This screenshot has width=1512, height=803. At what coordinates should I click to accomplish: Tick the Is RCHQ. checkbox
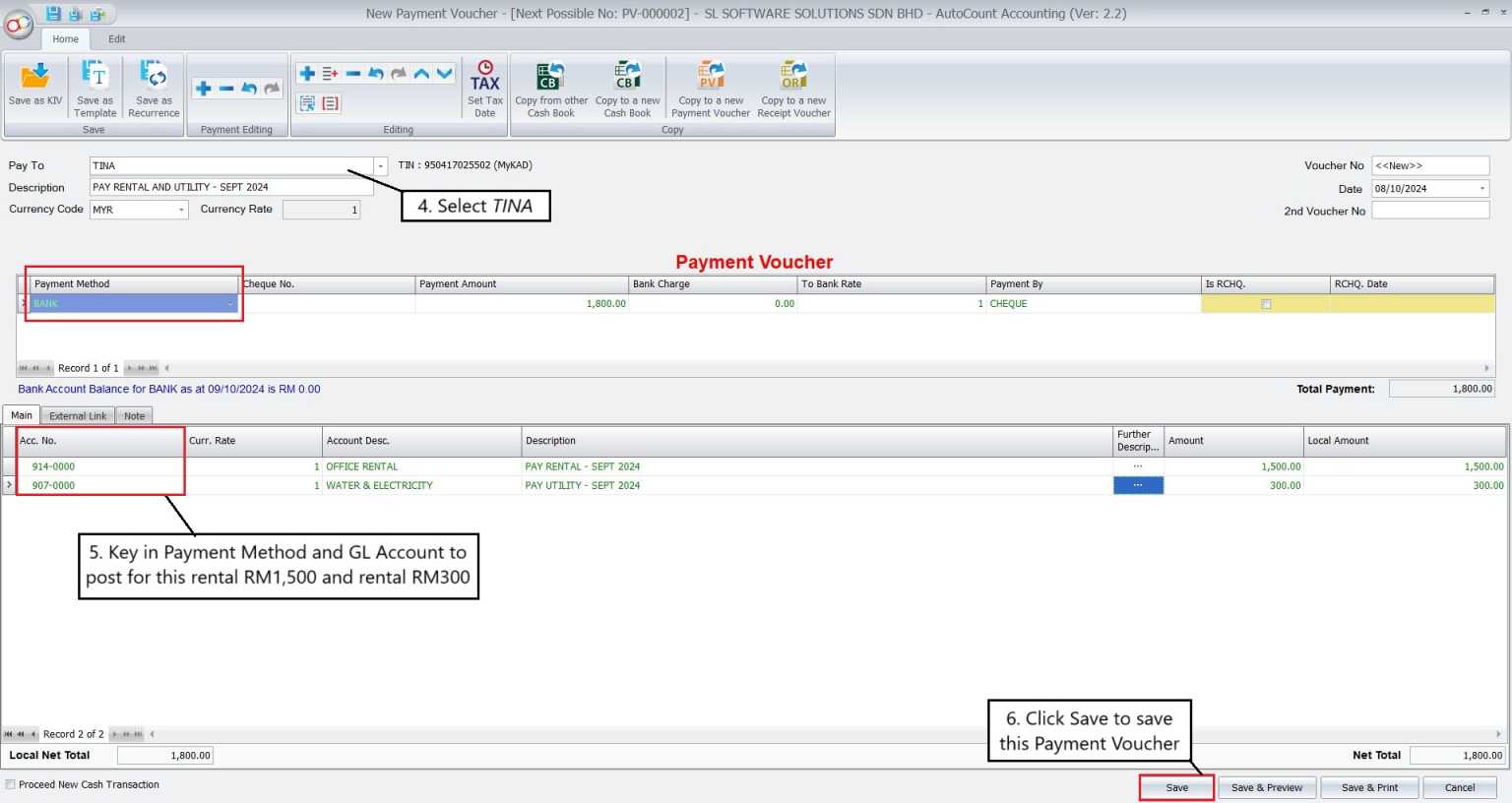[x=1266, y=304]
